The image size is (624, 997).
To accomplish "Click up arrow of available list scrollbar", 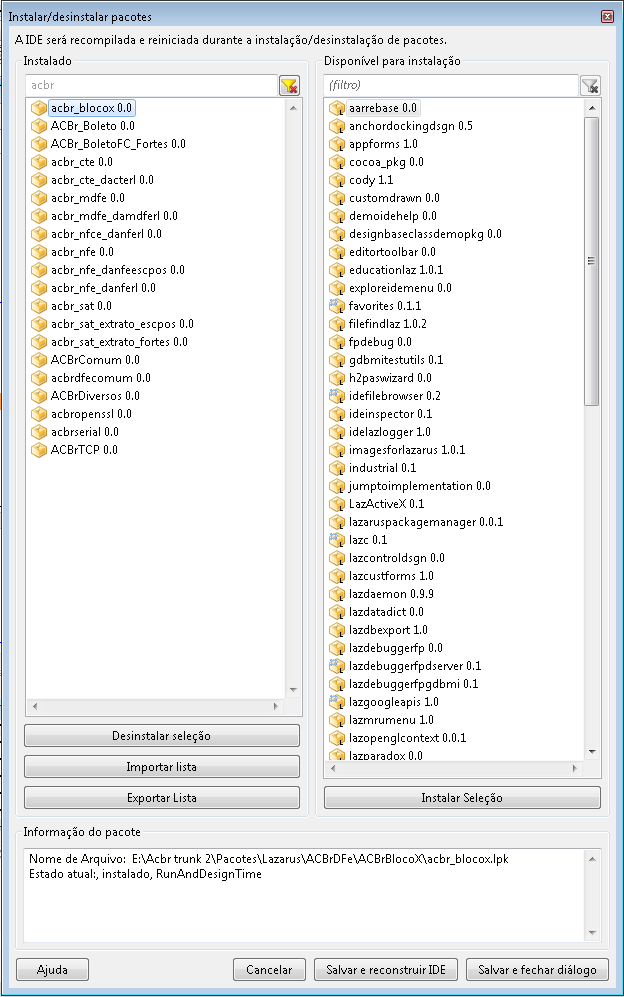I will click(592, 108).
